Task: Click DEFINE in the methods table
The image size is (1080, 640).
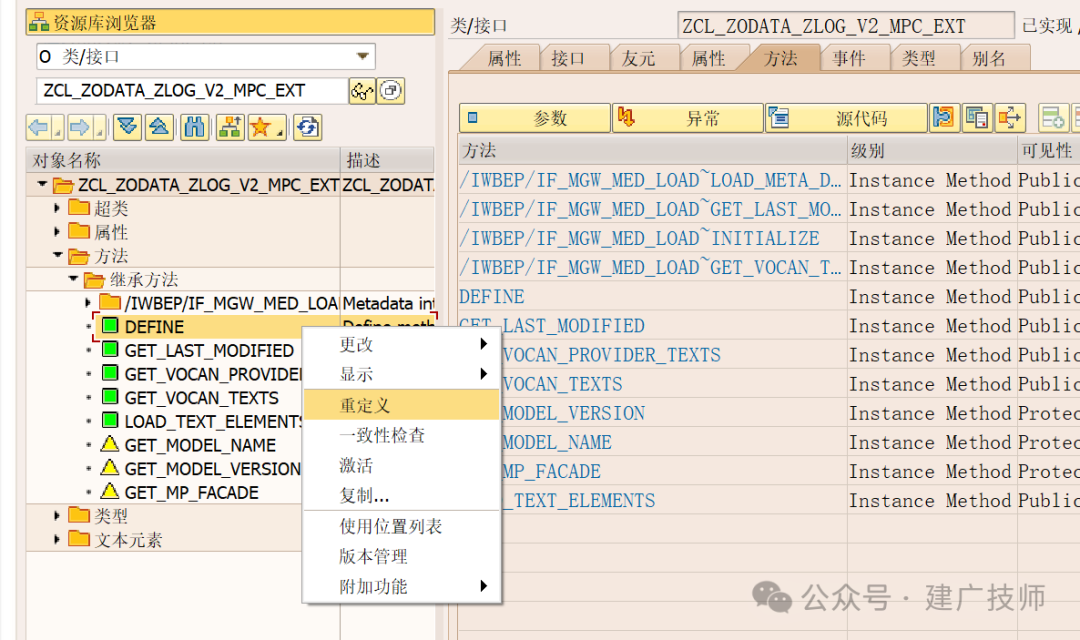Action: (492, 296)
